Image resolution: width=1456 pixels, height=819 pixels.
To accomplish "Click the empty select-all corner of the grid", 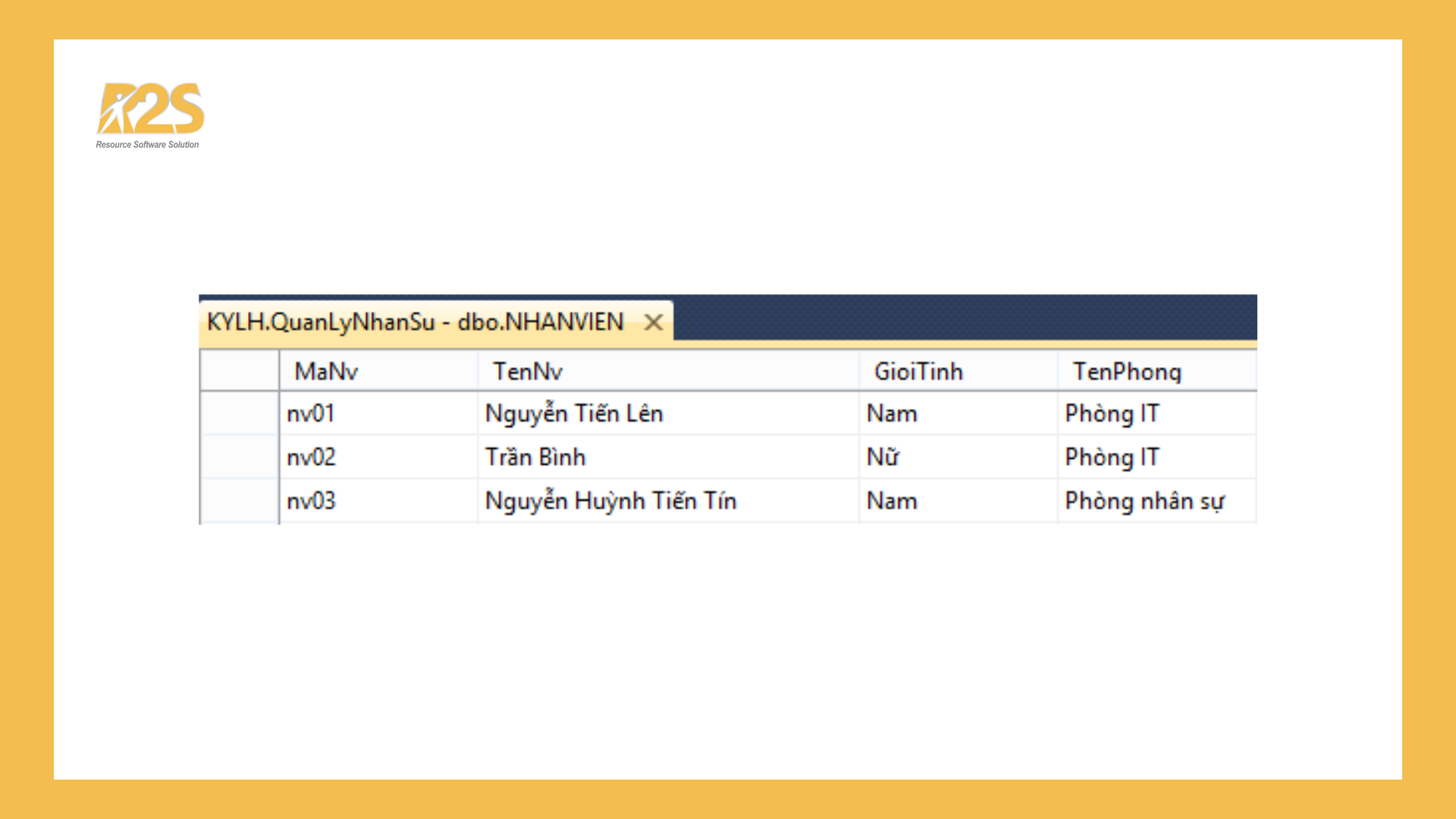I will [x=239, y=371].
